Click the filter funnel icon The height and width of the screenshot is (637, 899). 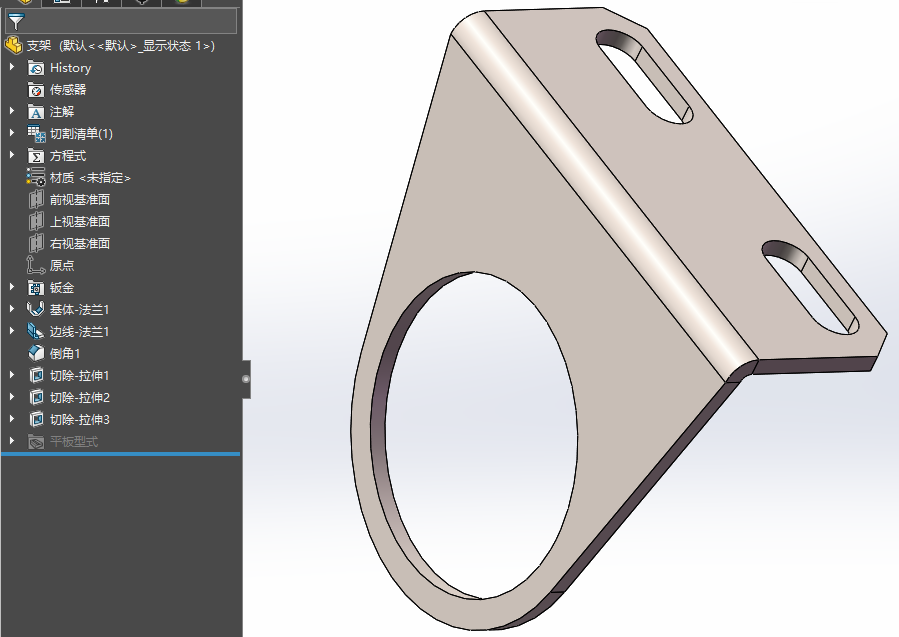point(16,22)
